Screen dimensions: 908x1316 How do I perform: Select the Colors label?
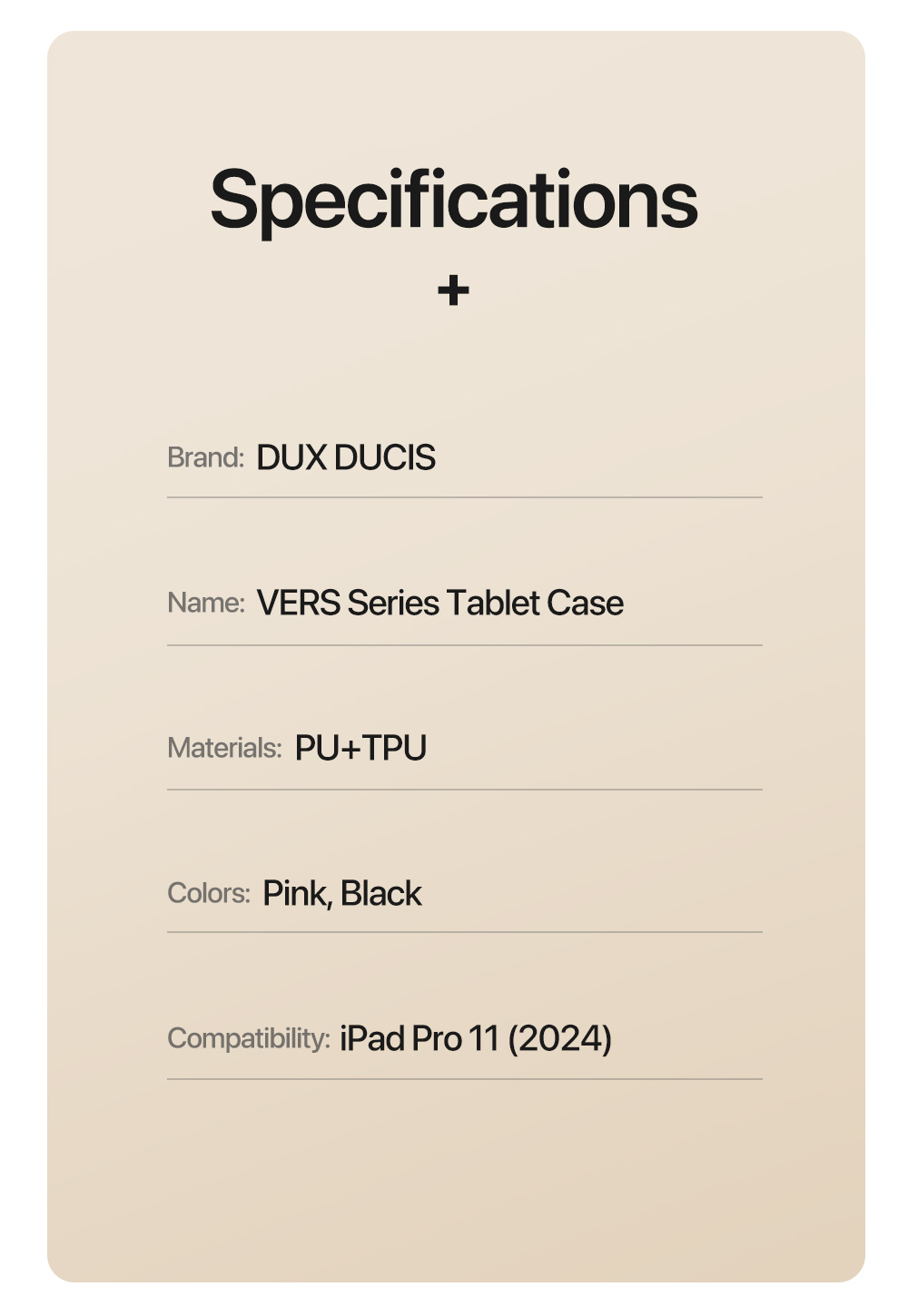[209, 893]
